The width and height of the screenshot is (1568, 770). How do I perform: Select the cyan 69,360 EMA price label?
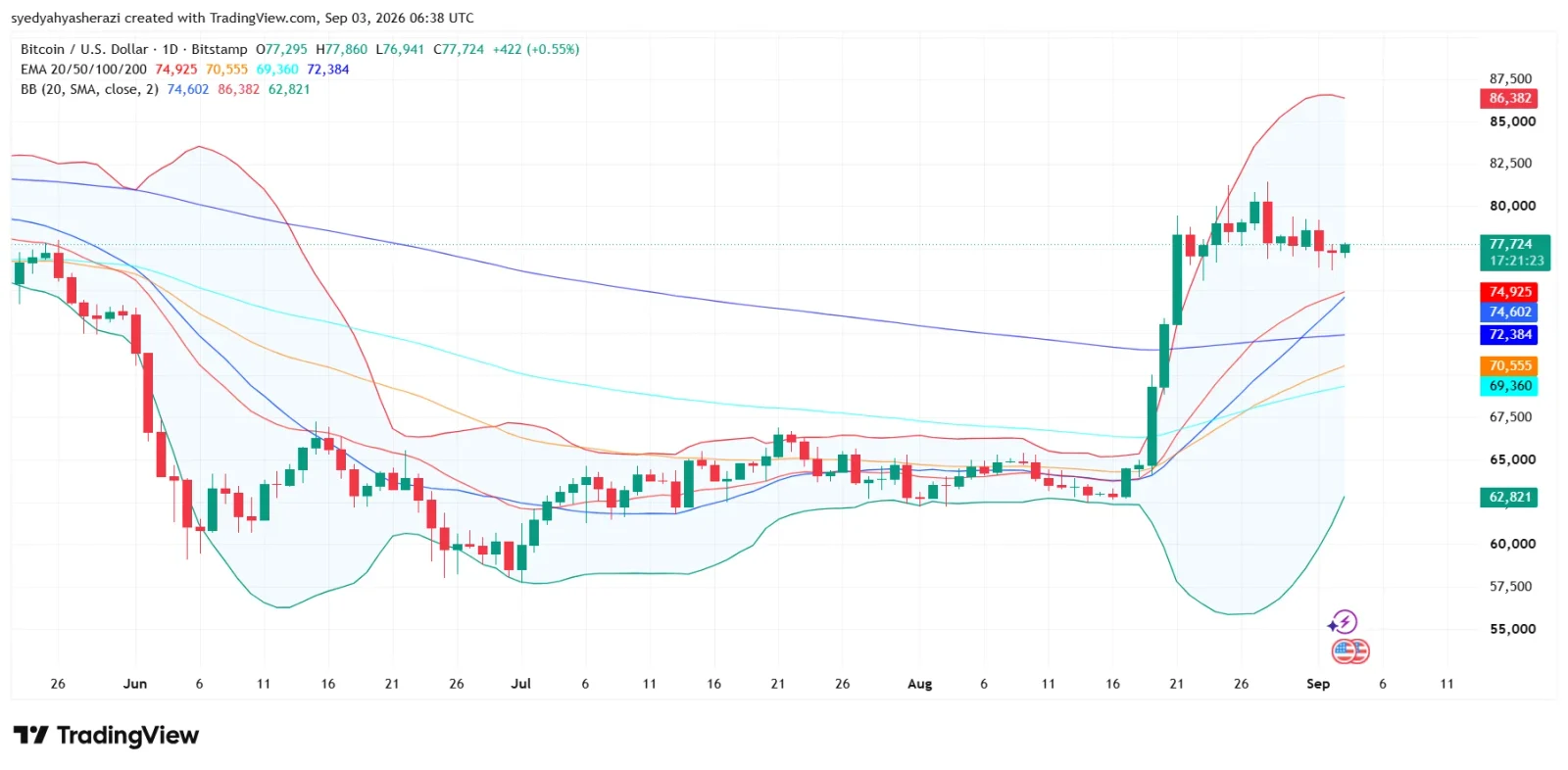point(1508,386)
